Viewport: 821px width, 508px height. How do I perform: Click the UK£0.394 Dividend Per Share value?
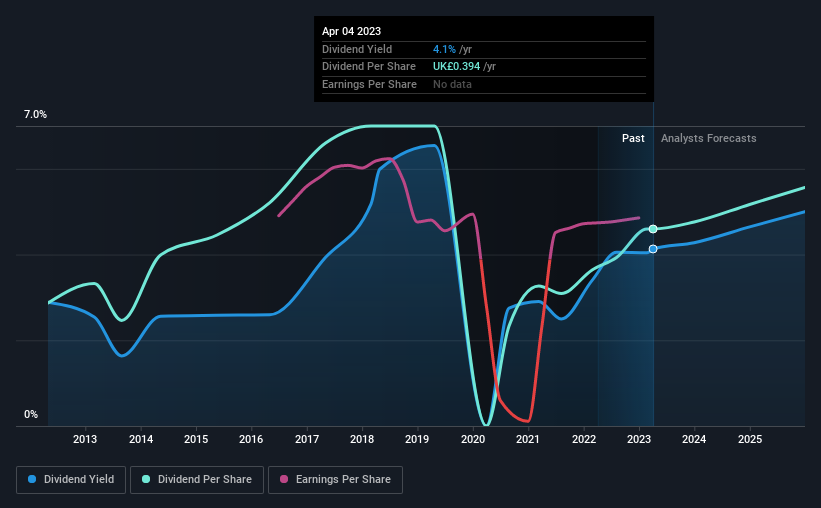(x=457, y=67)
